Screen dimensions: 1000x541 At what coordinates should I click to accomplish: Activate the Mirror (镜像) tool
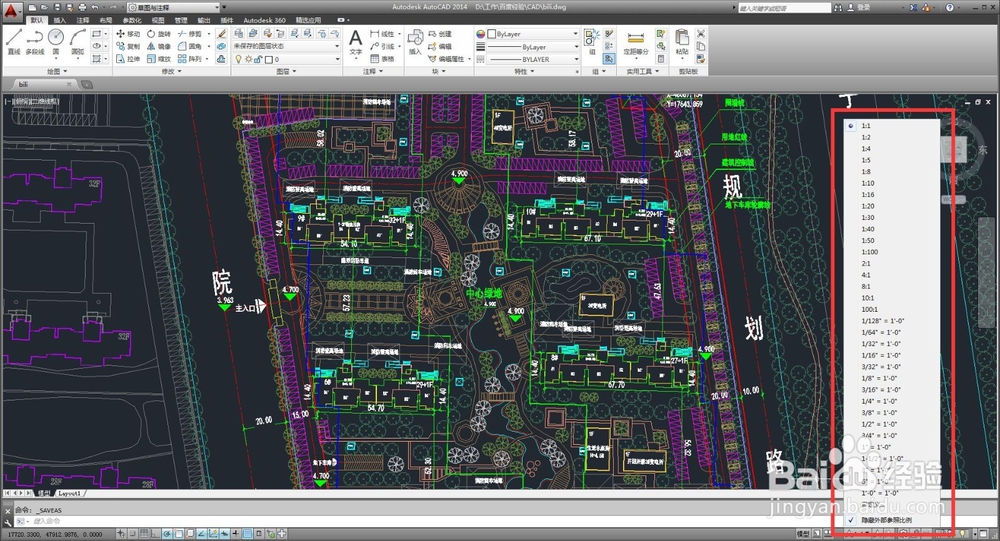click(158, 46)
